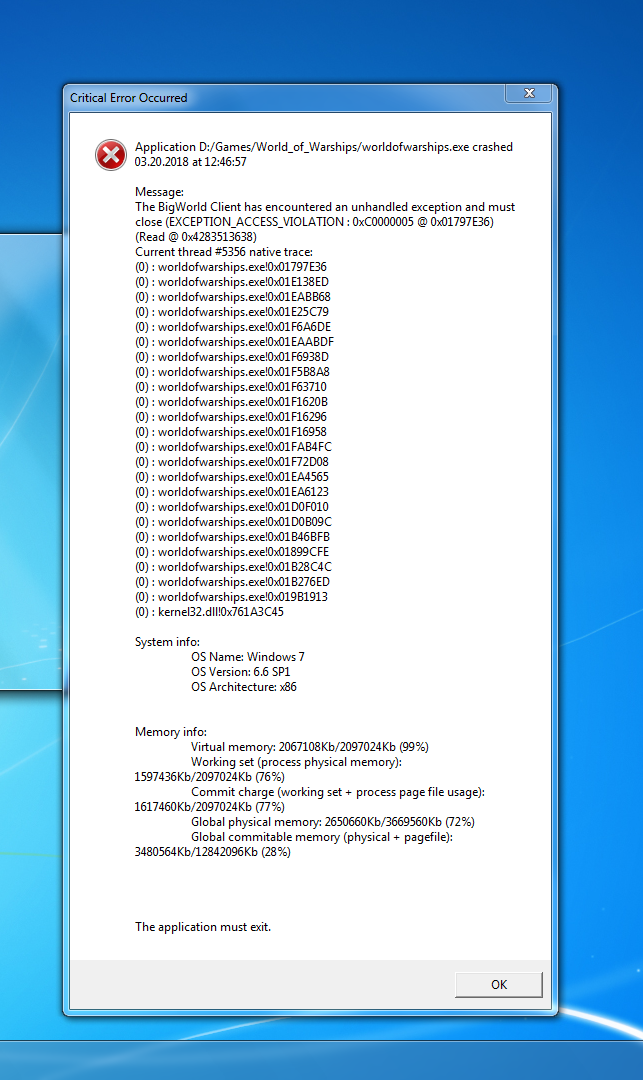Click the Read @ 0x4283513638 line
This screenshot has height=1080, width=643.
tap(196, 237)
